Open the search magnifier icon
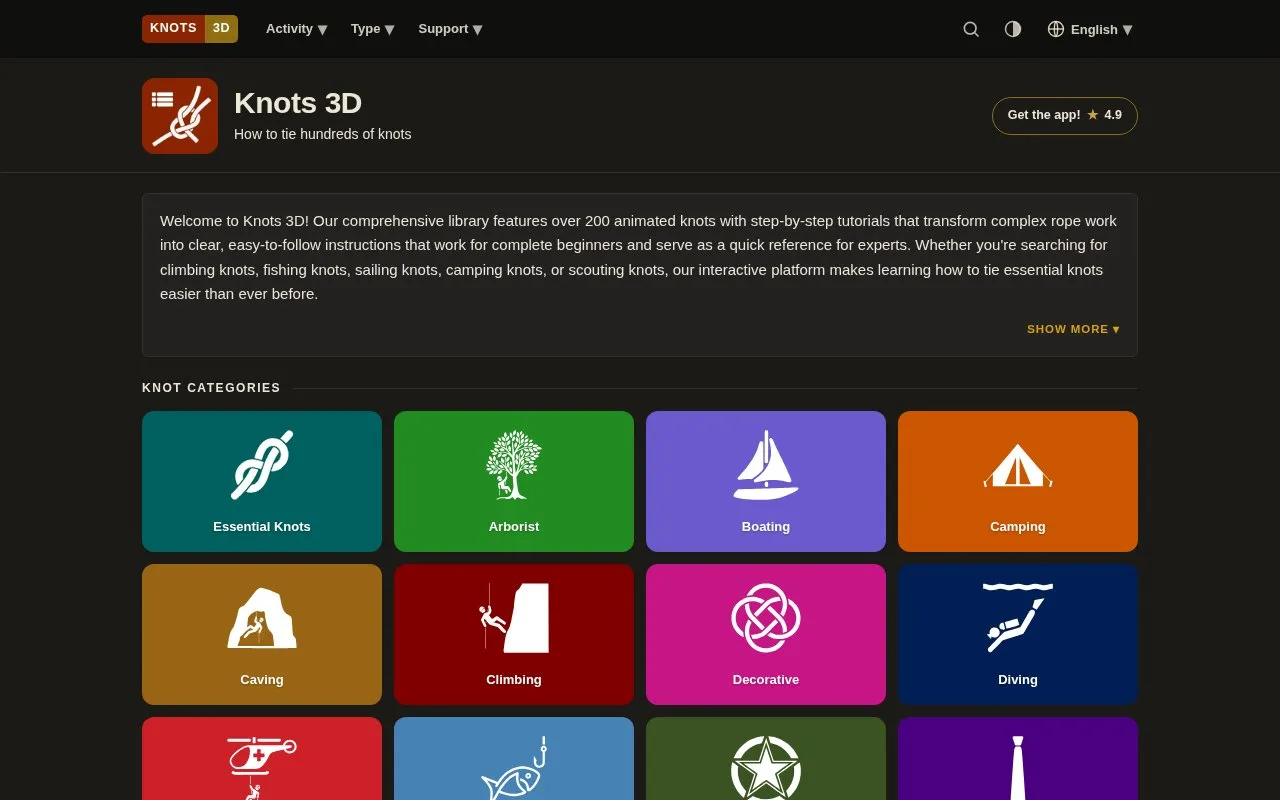The image size is (1280, 800). (971, 29)
